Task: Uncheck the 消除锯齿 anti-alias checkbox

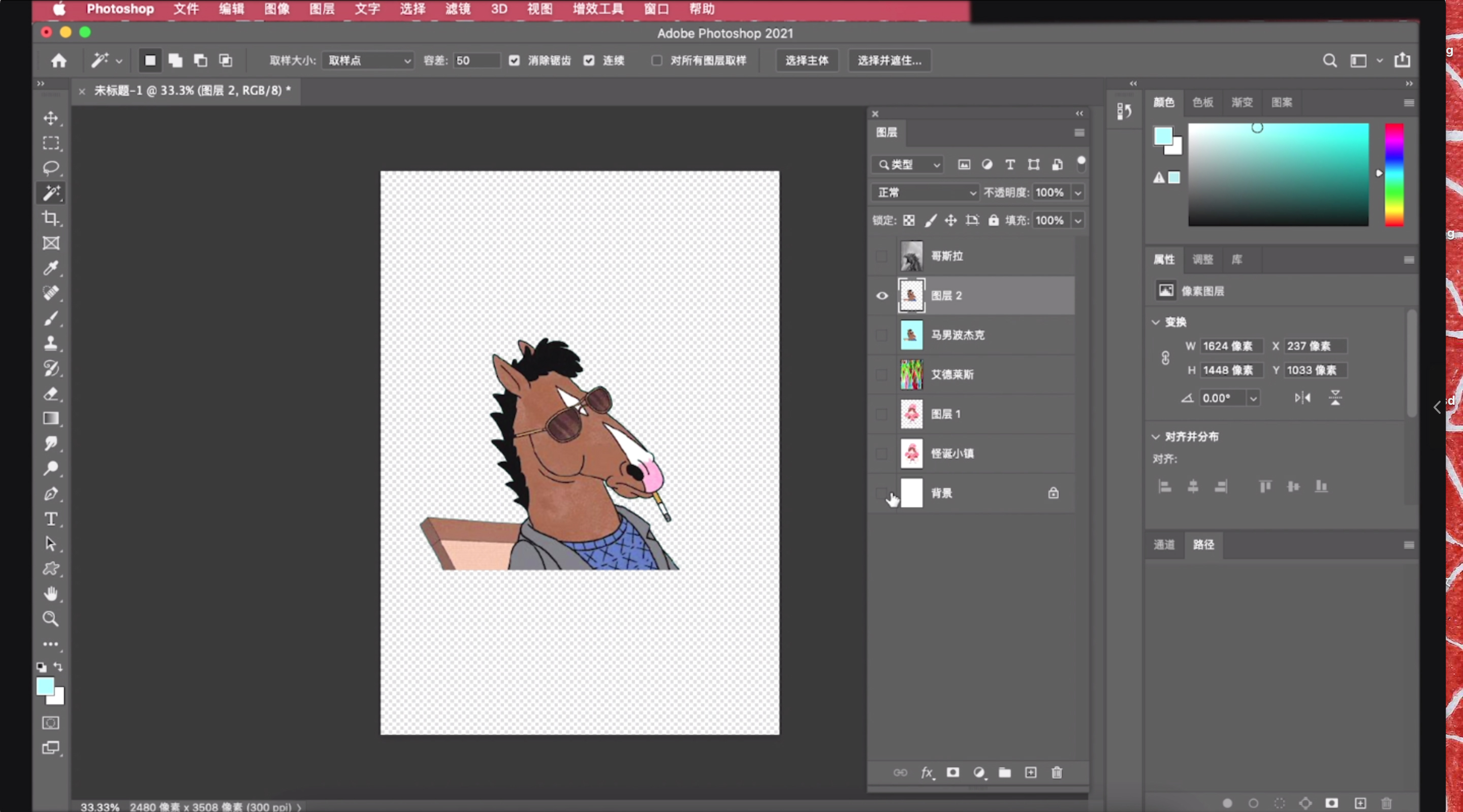Action: coord(514,60)
